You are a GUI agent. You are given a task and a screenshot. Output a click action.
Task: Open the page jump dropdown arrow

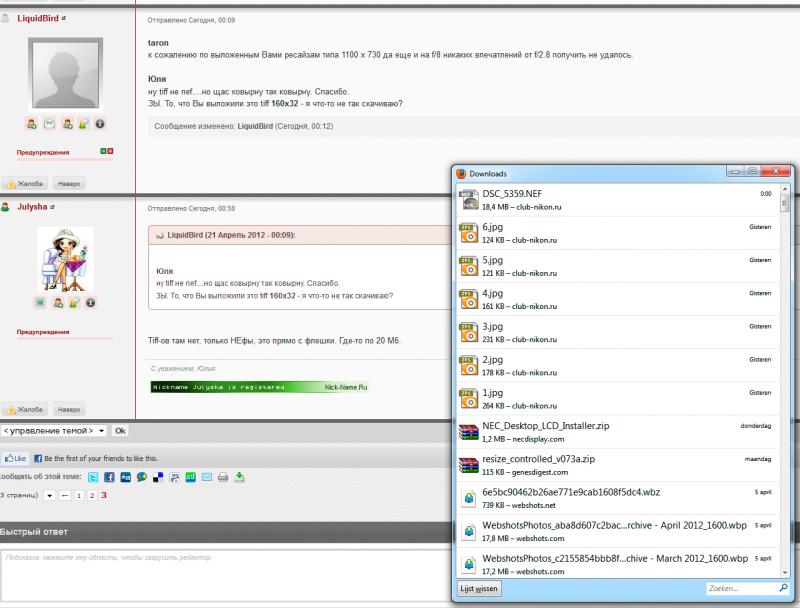coord(49,495)
